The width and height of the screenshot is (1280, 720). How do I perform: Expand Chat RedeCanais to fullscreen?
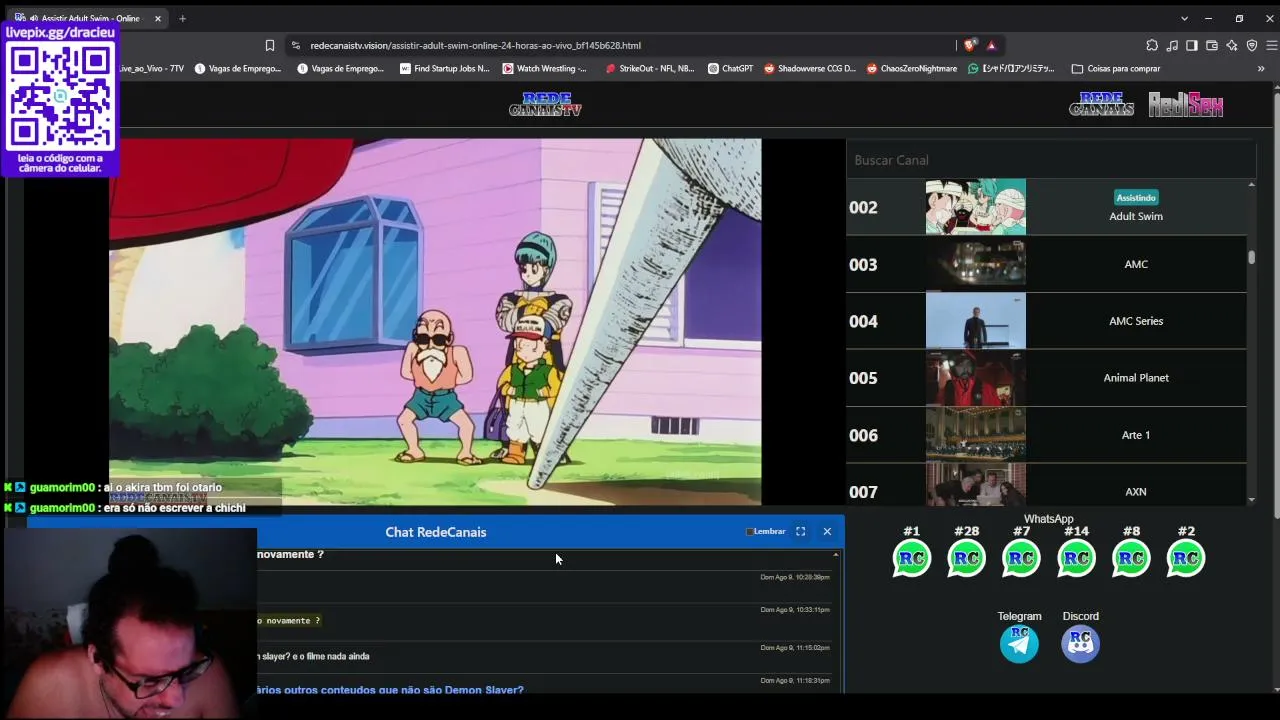(x=800, y=532)
